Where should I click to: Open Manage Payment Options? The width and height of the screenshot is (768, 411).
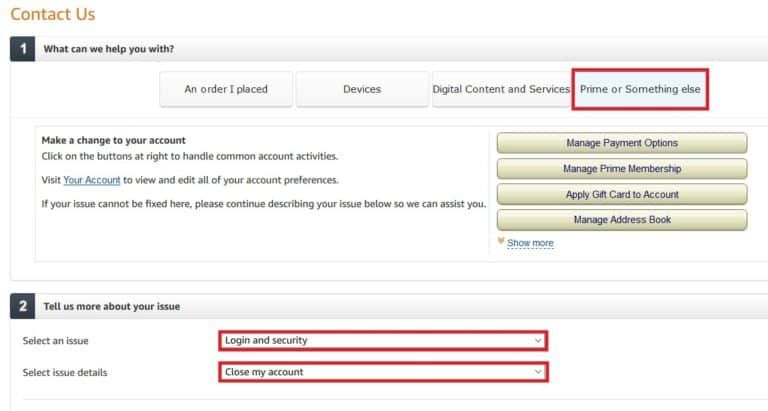[622, 143]
